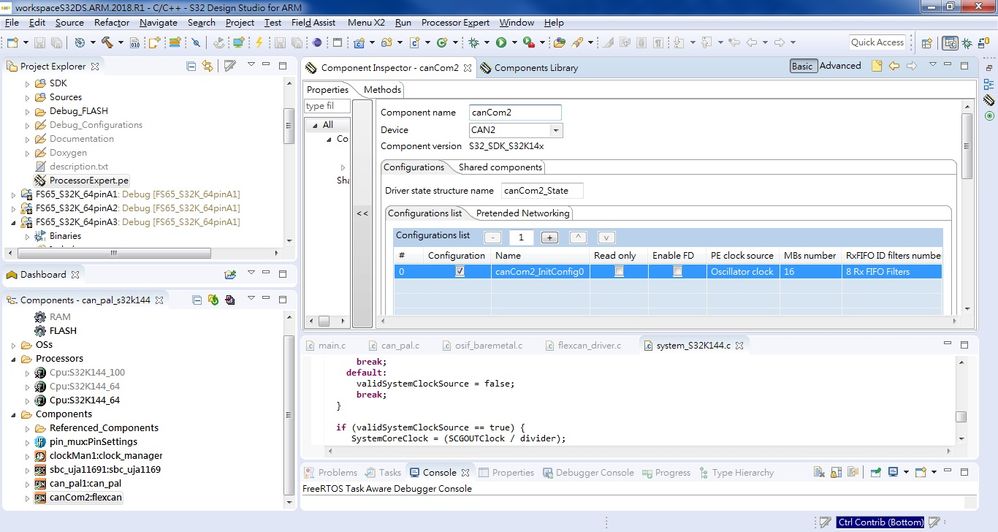Open the Device CAN2 dropdown
Viewport: 998px width, 532px height.
pyautogui.click(x=556, y=130)
